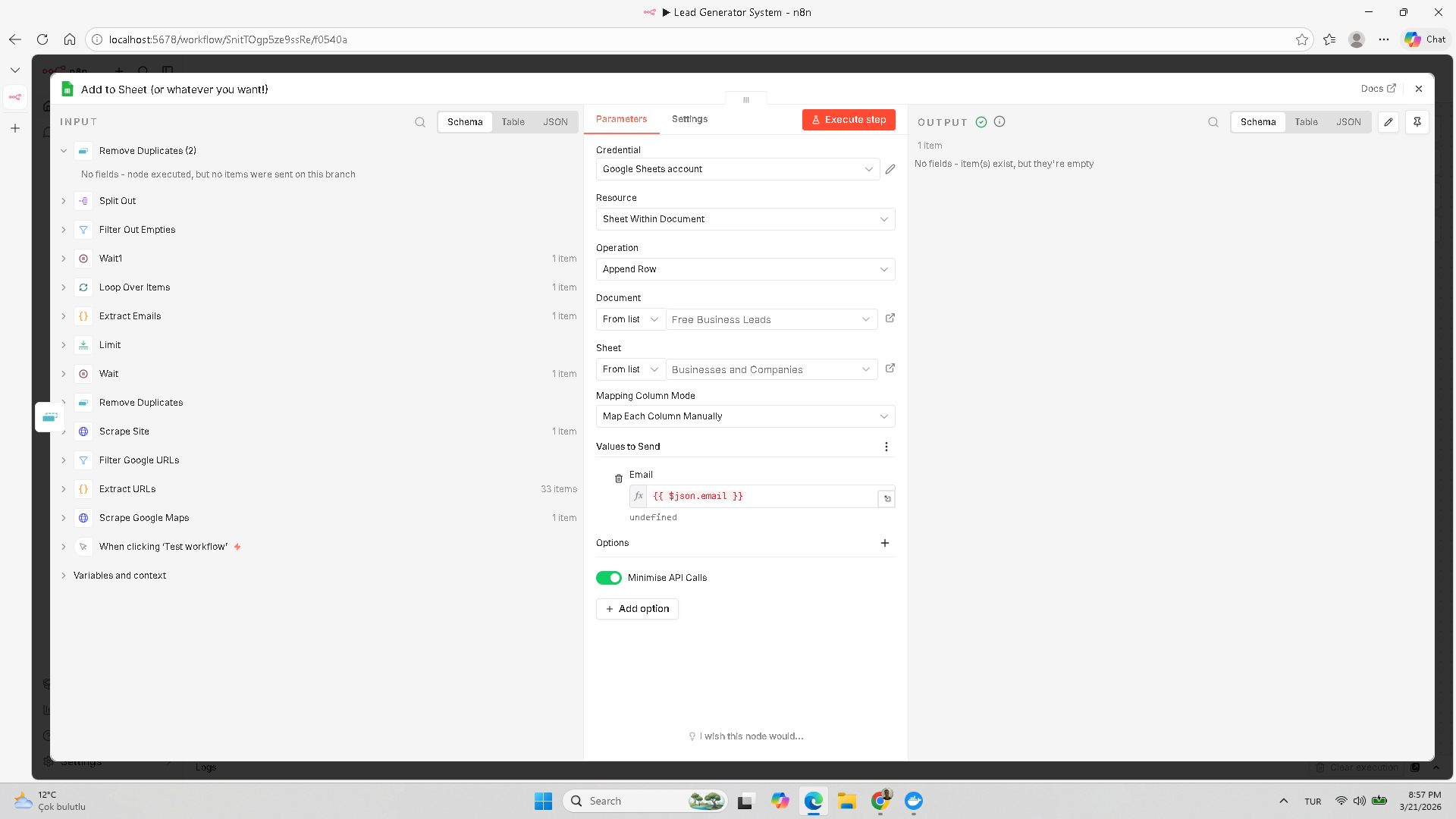Edit the output with the pencil icon
This screenshot has width=1456, height=819.
[x=1389, y=122]
